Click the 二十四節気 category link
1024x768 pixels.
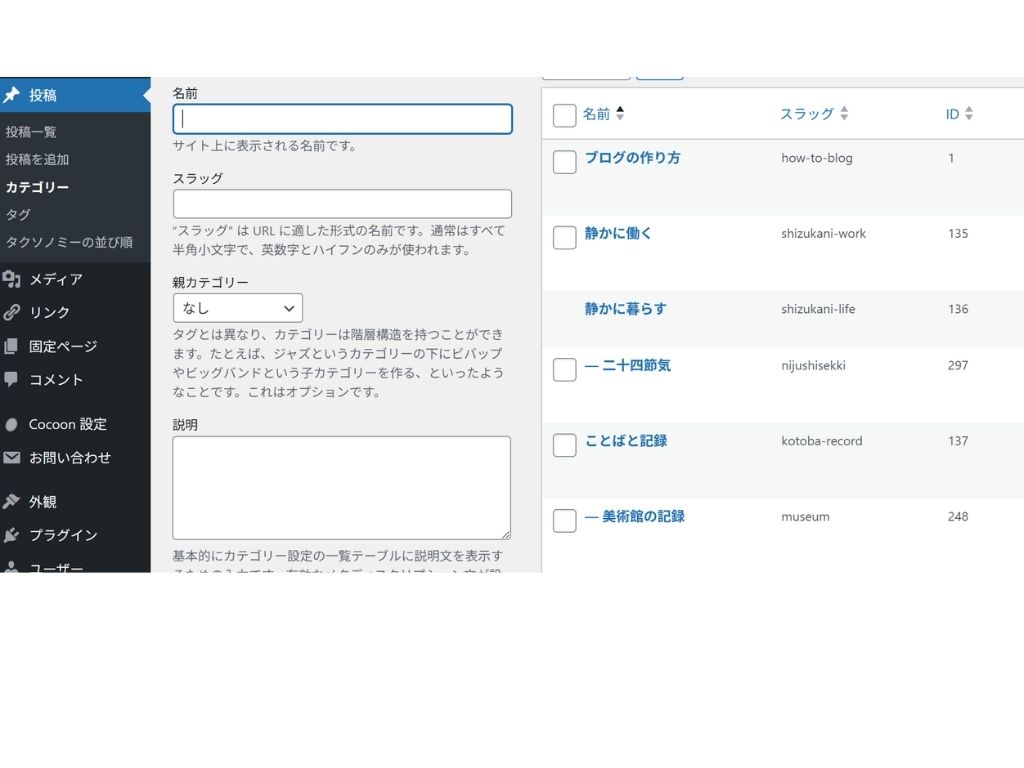click(x=640, y=365)
